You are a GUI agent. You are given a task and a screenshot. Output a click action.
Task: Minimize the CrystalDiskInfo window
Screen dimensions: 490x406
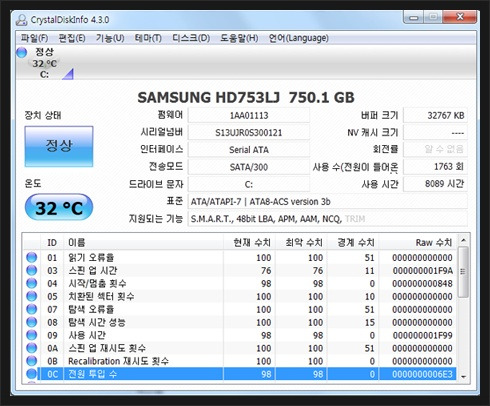(413, 17)
